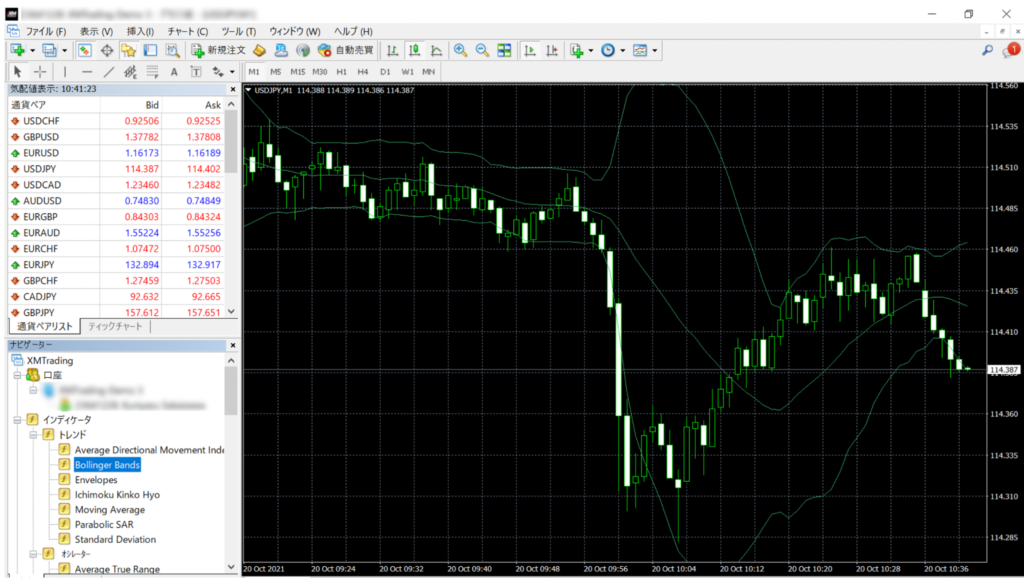The image size is (1024, 578).
Task: Draw a vertical line tool
Action: [x=65, y=72]
